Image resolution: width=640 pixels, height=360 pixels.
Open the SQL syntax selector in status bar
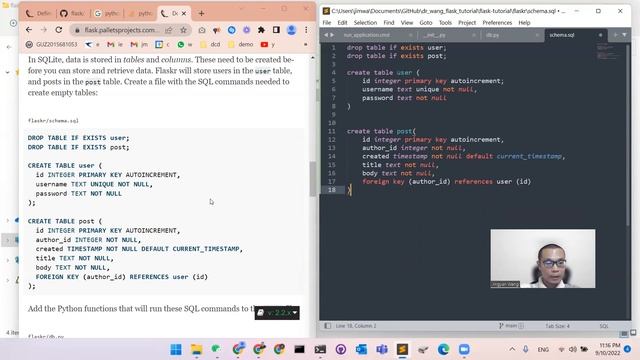click(604, 326)
